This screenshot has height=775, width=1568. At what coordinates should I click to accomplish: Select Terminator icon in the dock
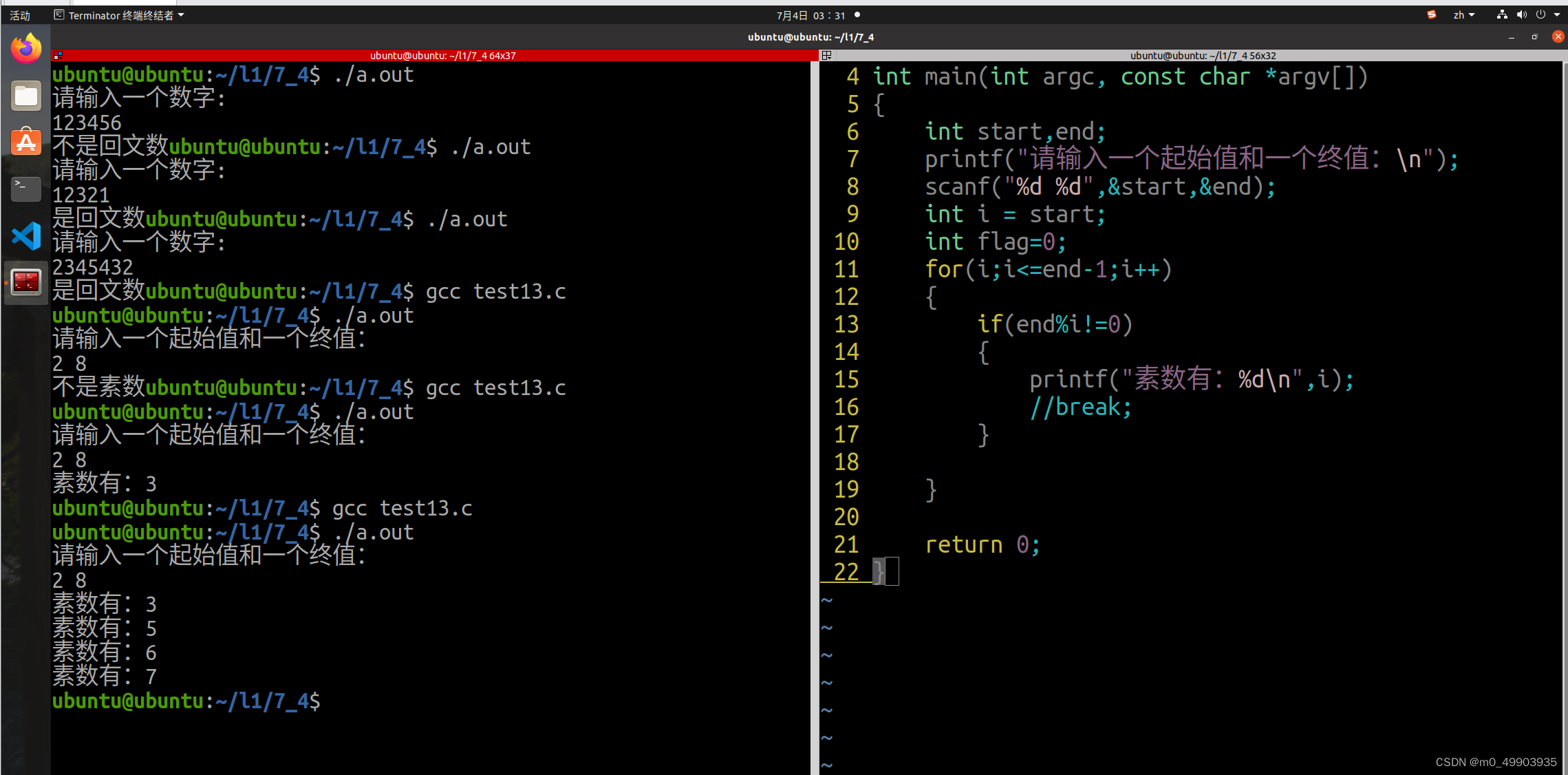click(26, 282)
